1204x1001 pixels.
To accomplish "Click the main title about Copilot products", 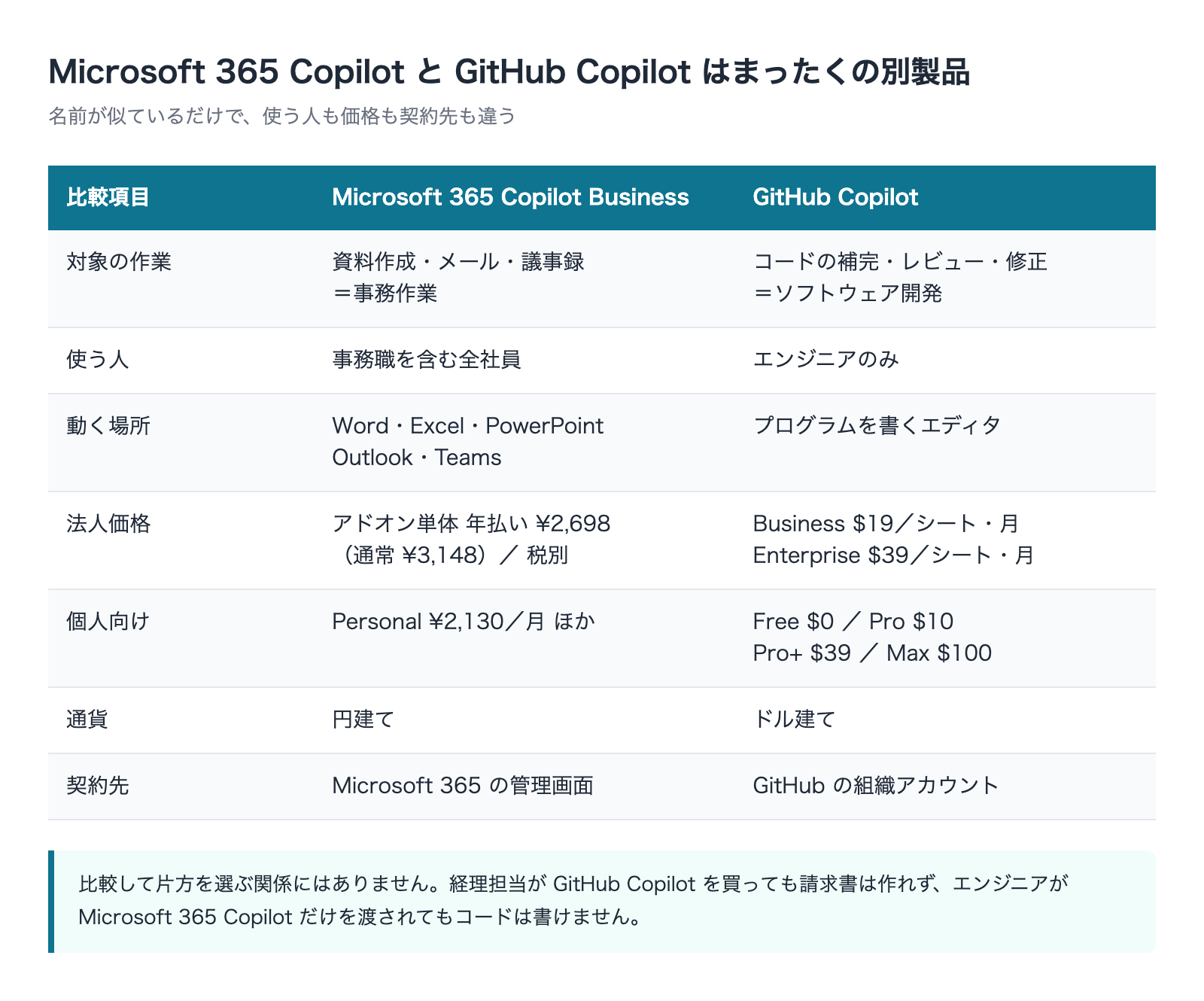I will pyautogui.click(x=509, y=72).
